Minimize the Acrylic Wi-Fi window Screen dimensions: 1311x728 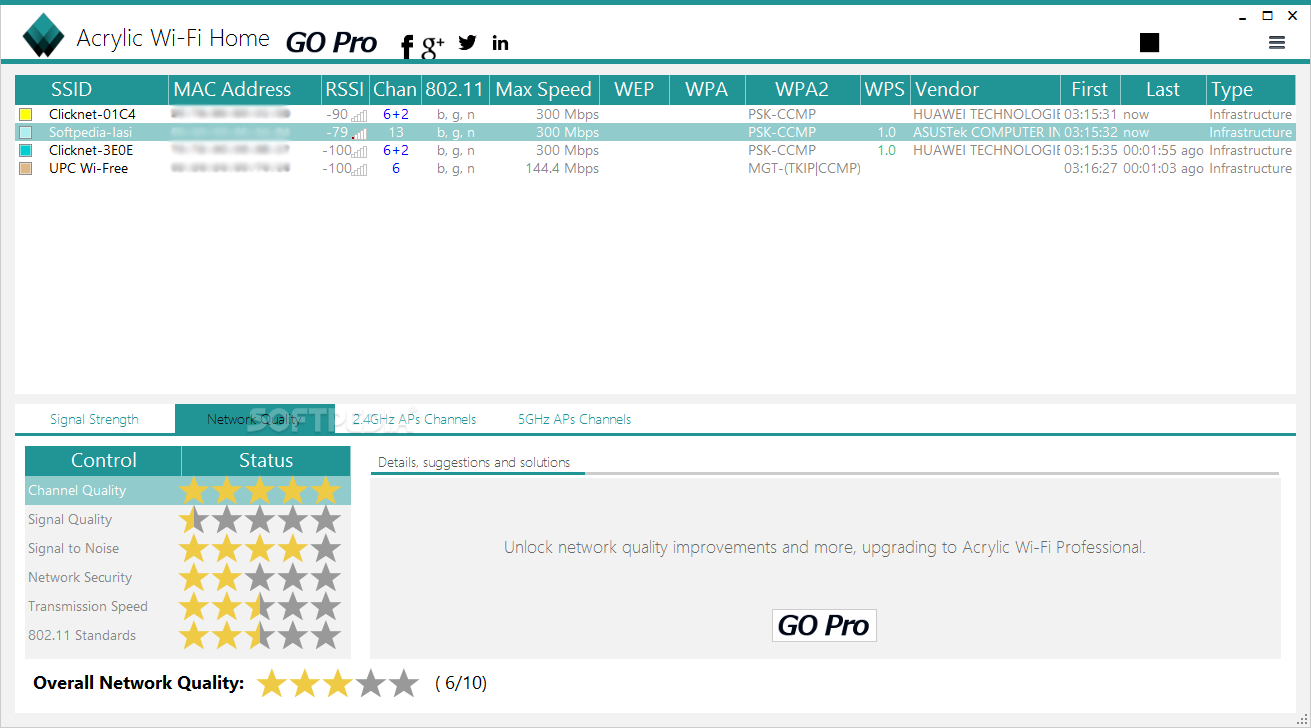(1242, 16)
